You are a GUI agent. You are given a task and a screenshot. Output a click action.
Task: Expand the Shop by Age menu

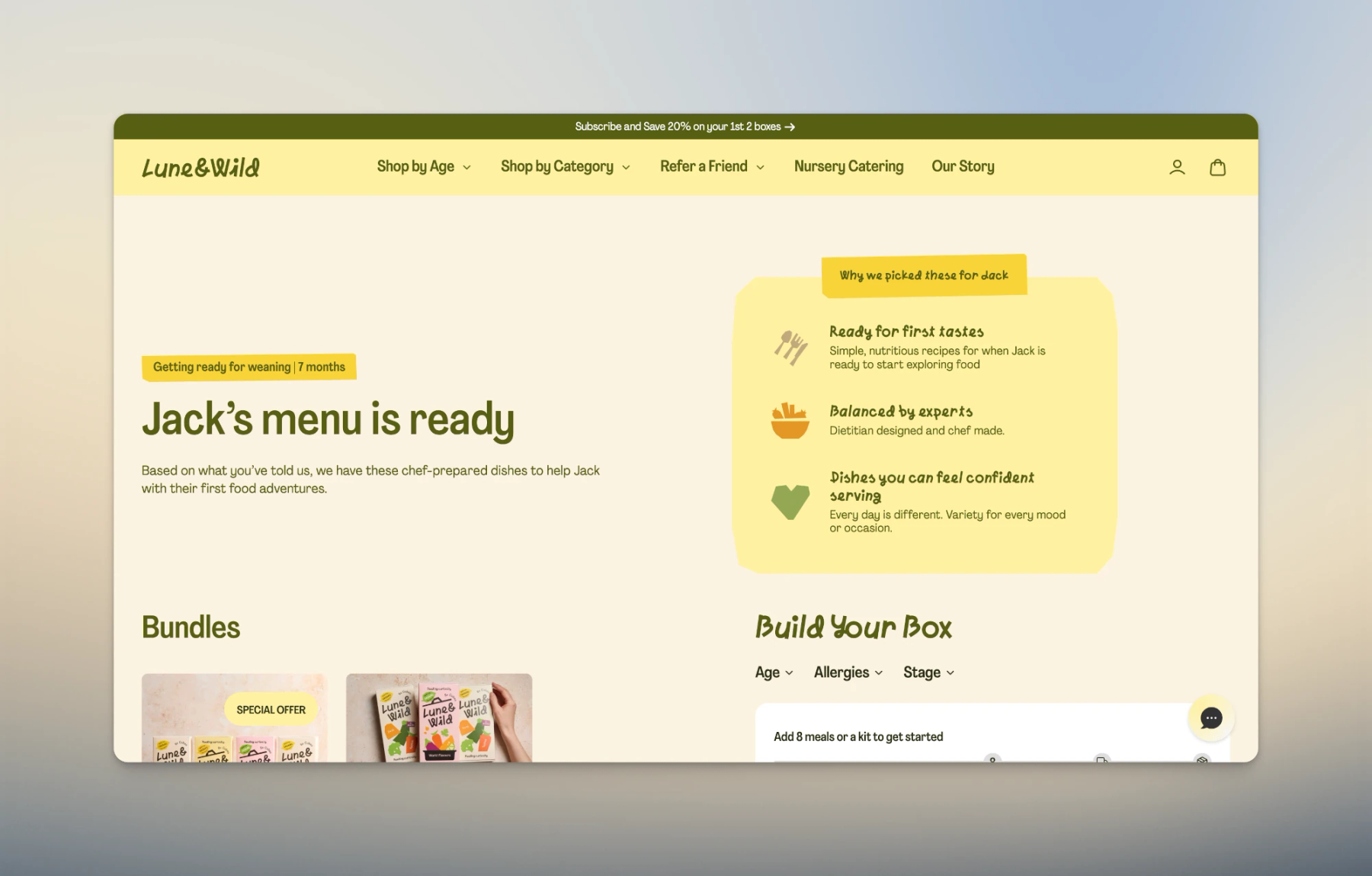click(x=424, y=166)
